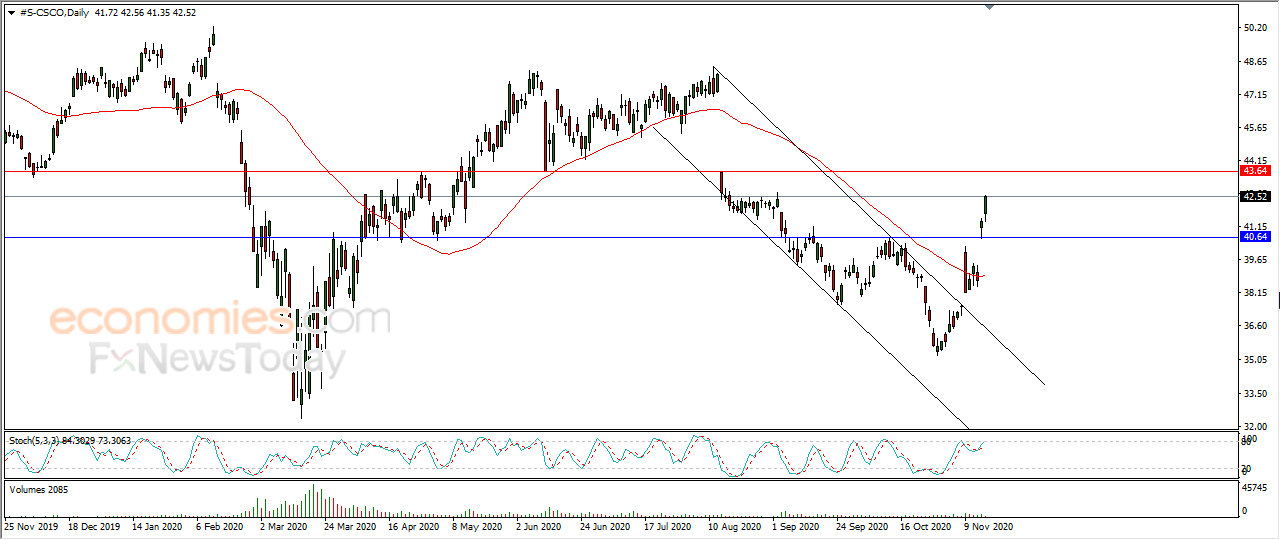Click the 9 Nov 2020 date label

click(x=989, y=525)
